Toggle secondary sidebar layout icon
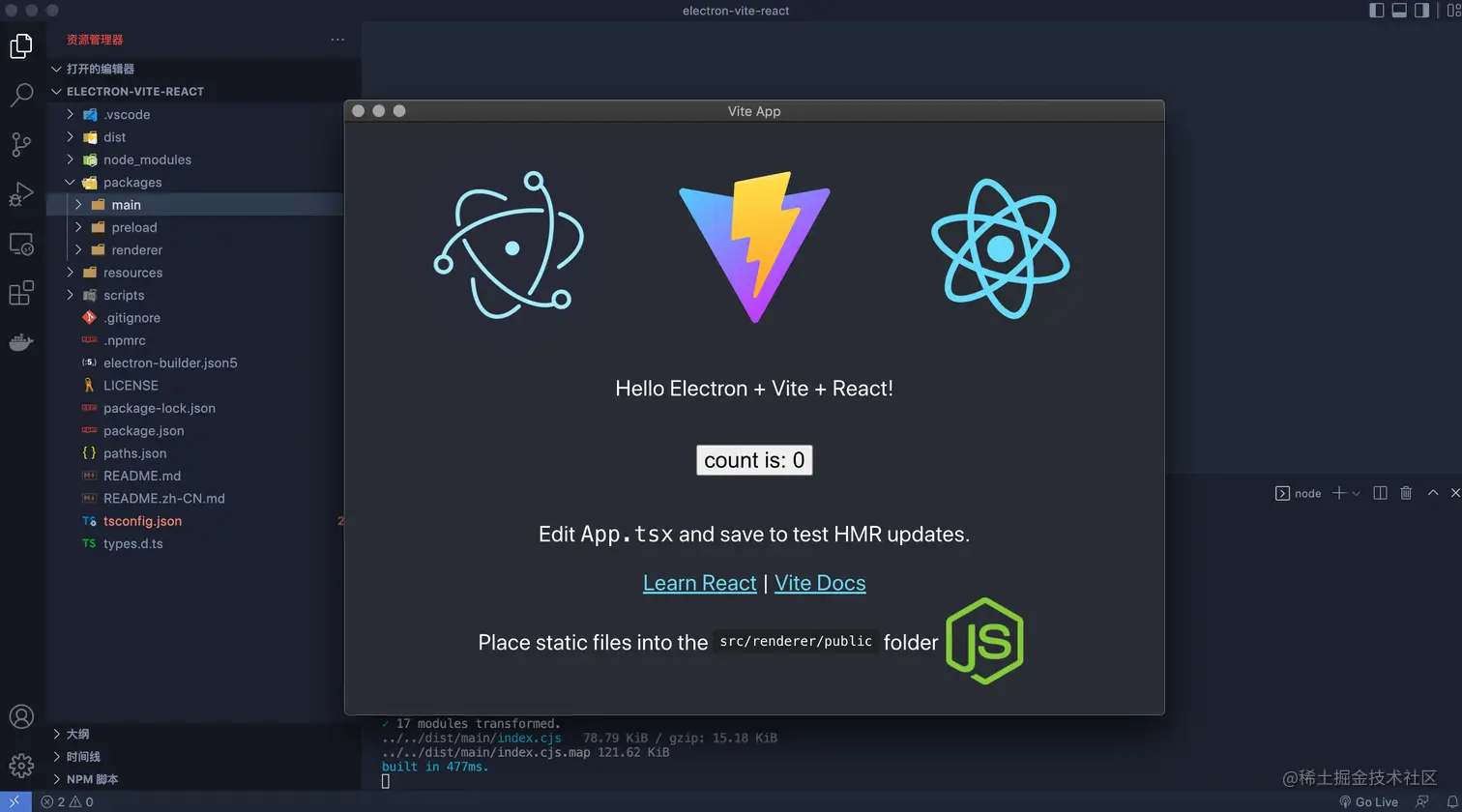 point(1421,11)
